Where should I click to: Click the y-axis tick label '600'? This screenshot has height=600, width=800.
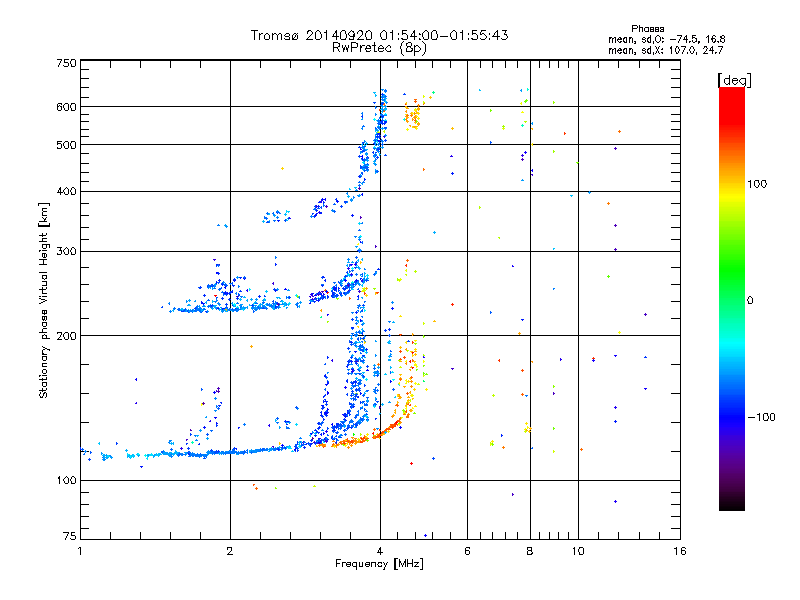click(66, 107)
